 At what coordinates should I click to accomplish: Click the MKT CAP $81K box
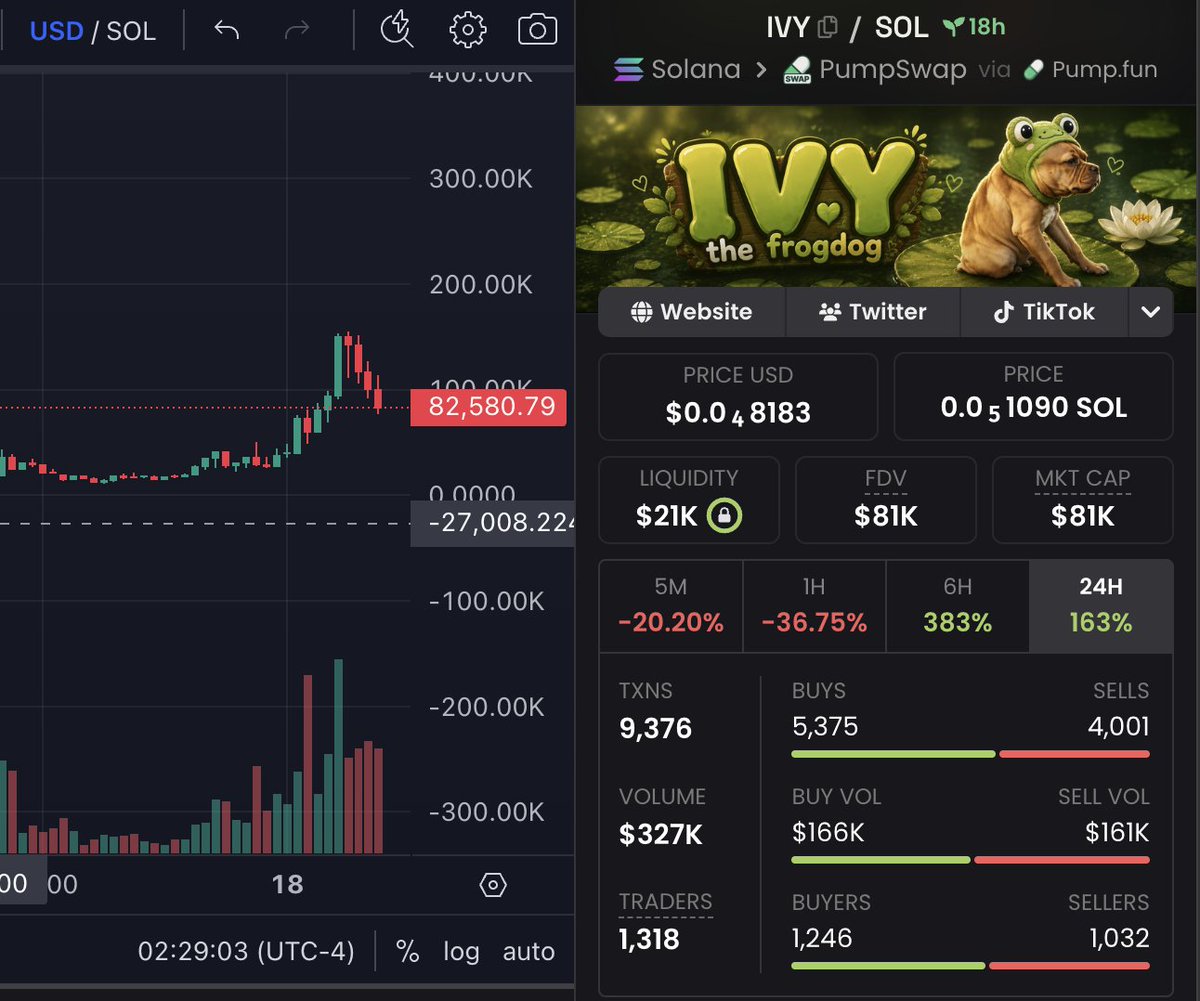pos(1082,500)
